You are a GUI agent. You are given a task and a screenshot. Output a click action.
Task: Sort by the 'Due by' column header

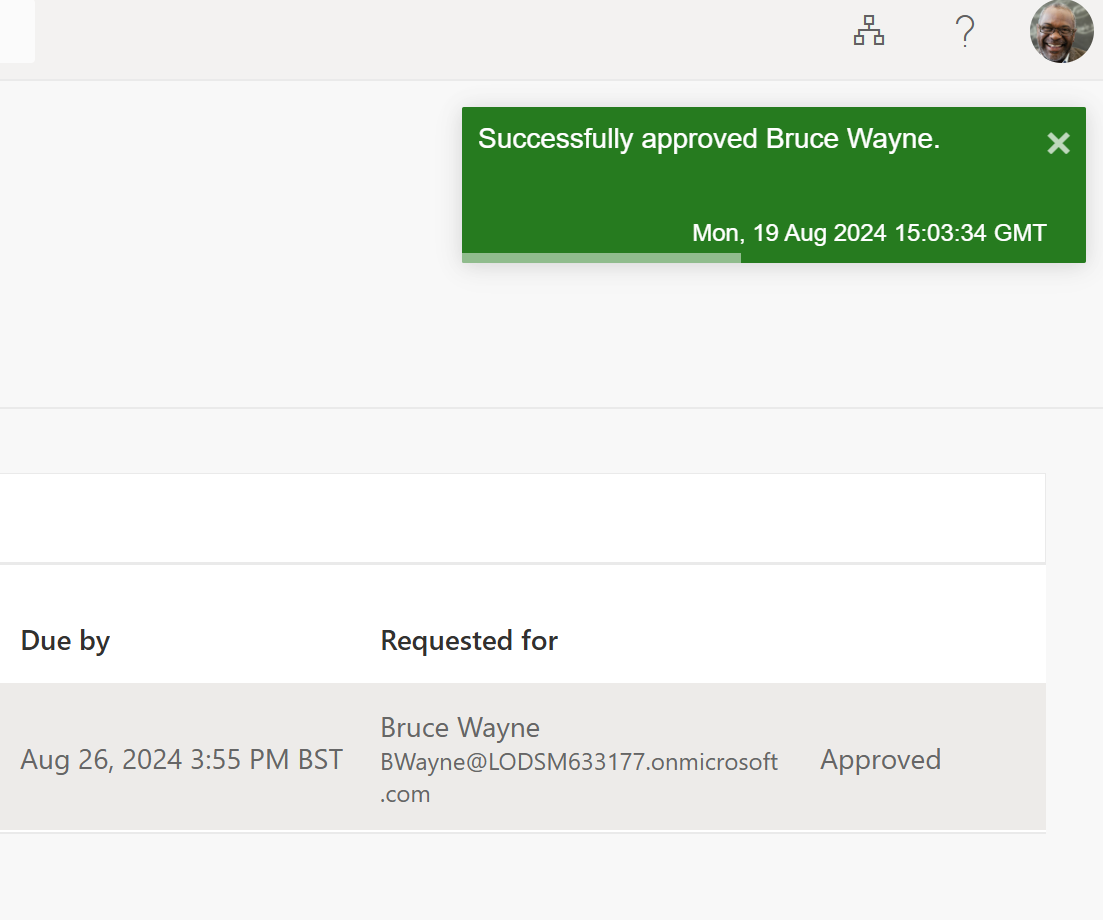click(65, 640)
